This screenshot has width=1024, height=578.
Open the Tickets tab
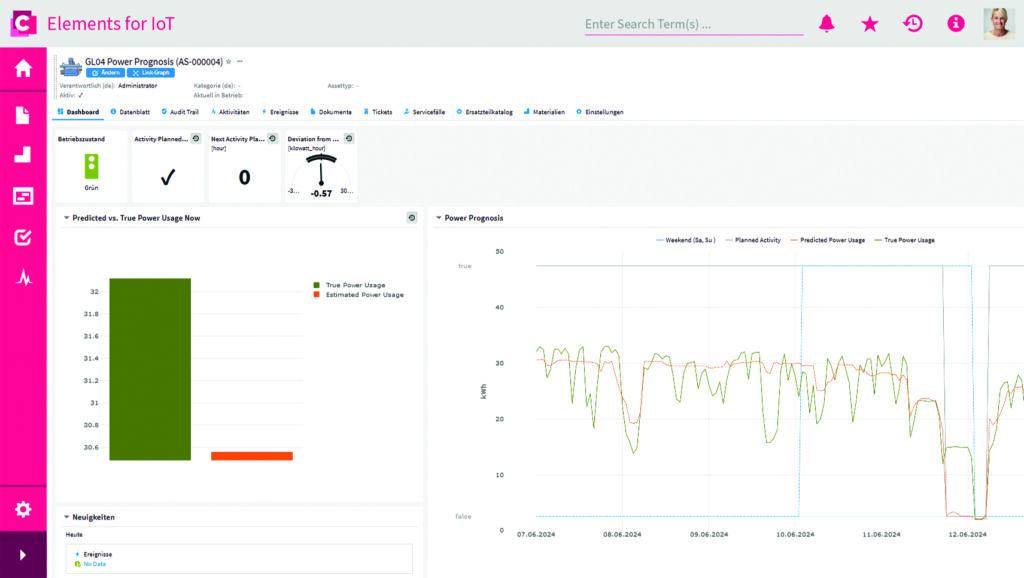[x=378, y=112]
